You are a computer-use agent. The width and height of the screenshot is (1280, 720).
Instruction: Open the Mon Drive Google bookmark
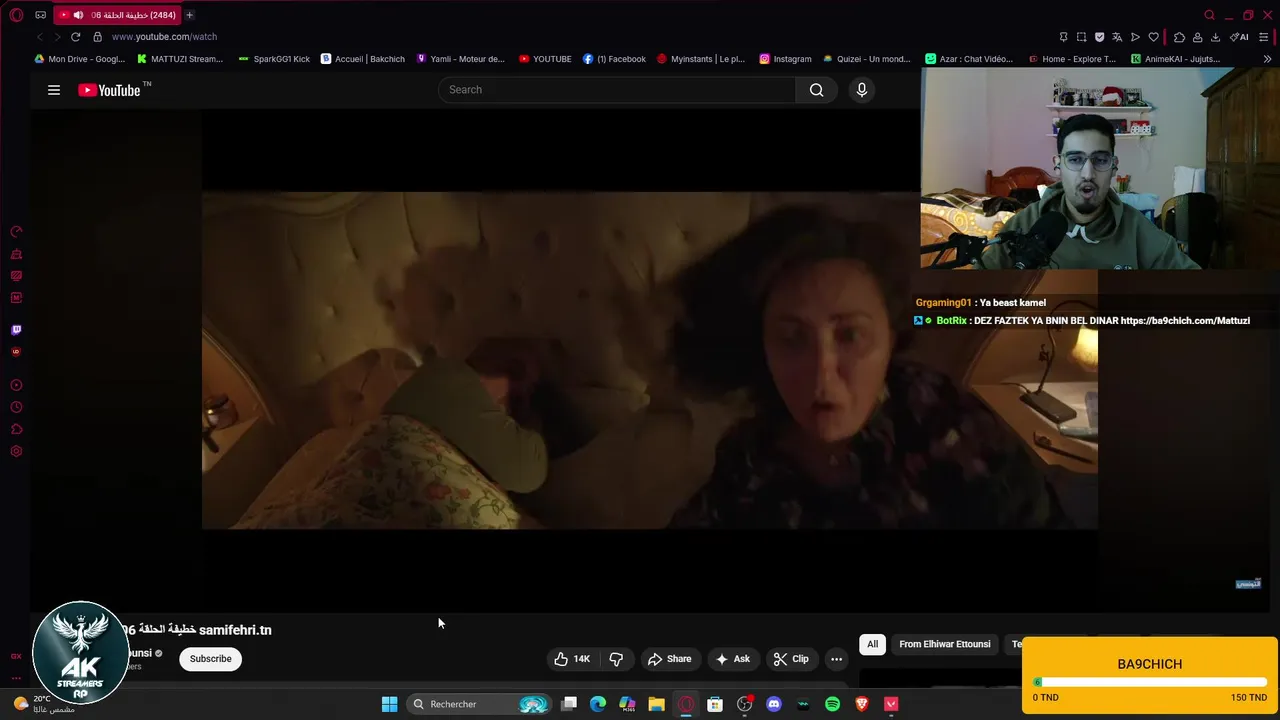pyautogui.click(x=79, y=59)
